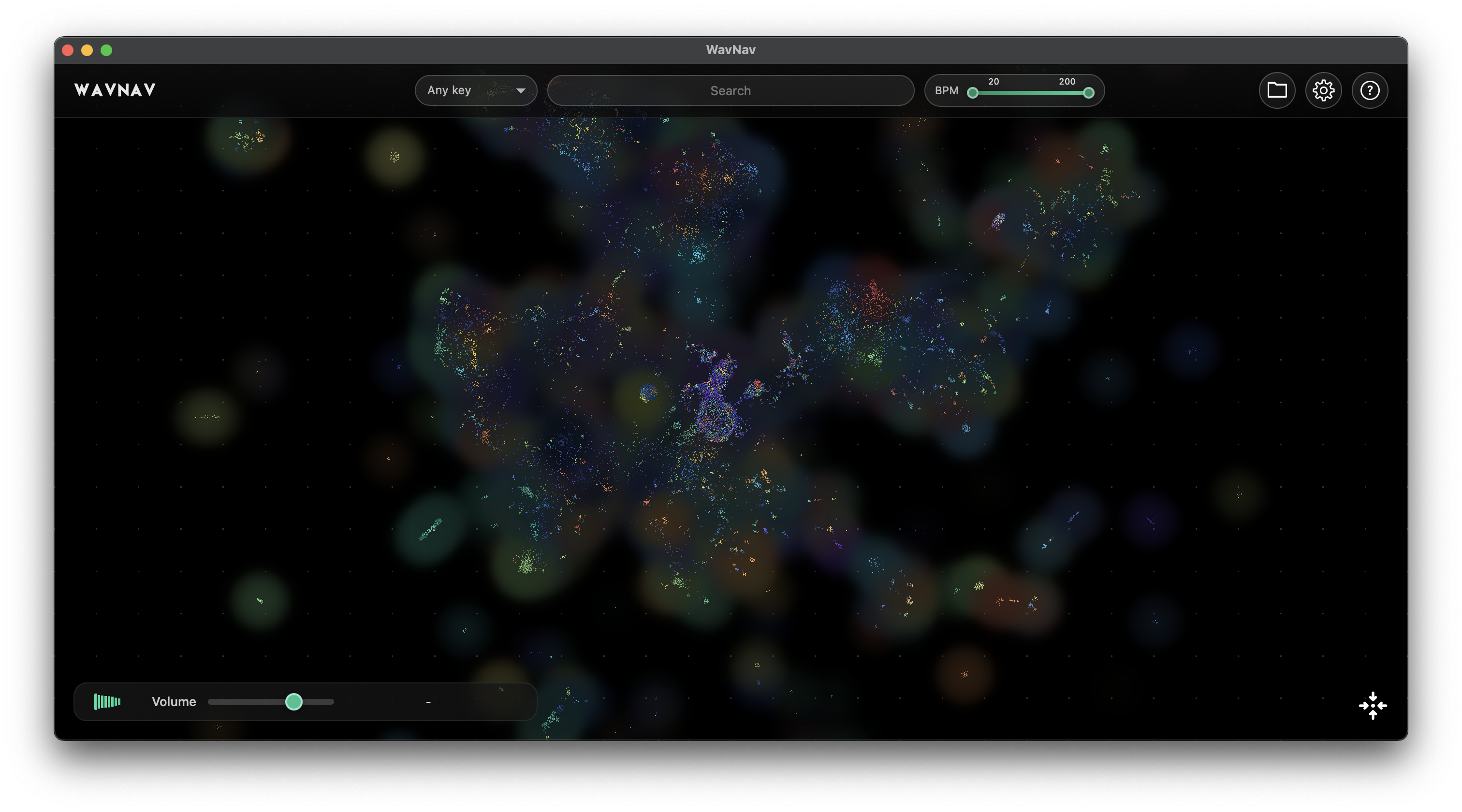The image size is (1462, 812).
Task: Click the settings gear button
Action: pos(1324,90)
